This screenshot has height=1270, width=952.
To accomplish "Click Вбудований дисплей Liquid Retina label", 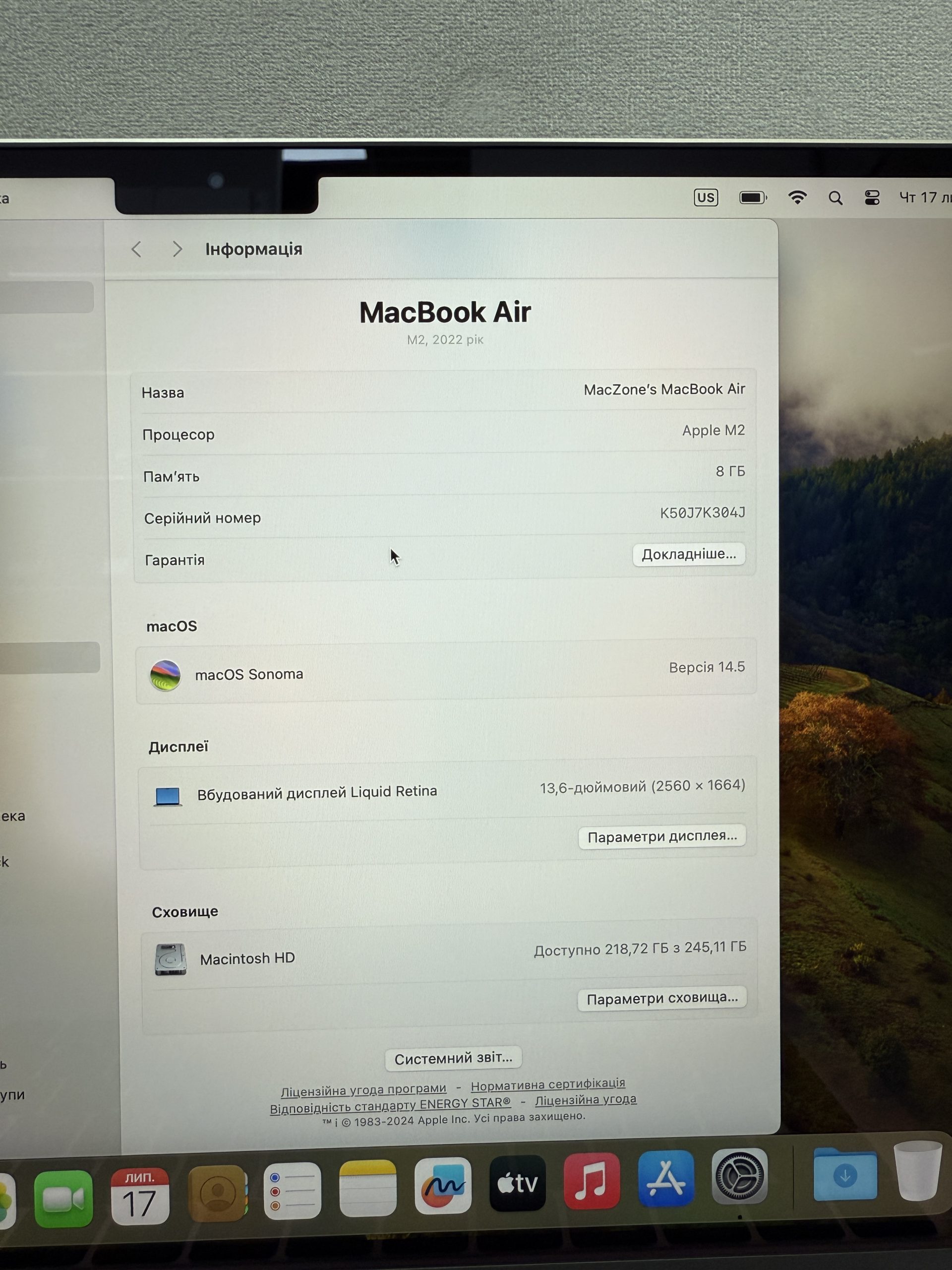I will 317,793.
